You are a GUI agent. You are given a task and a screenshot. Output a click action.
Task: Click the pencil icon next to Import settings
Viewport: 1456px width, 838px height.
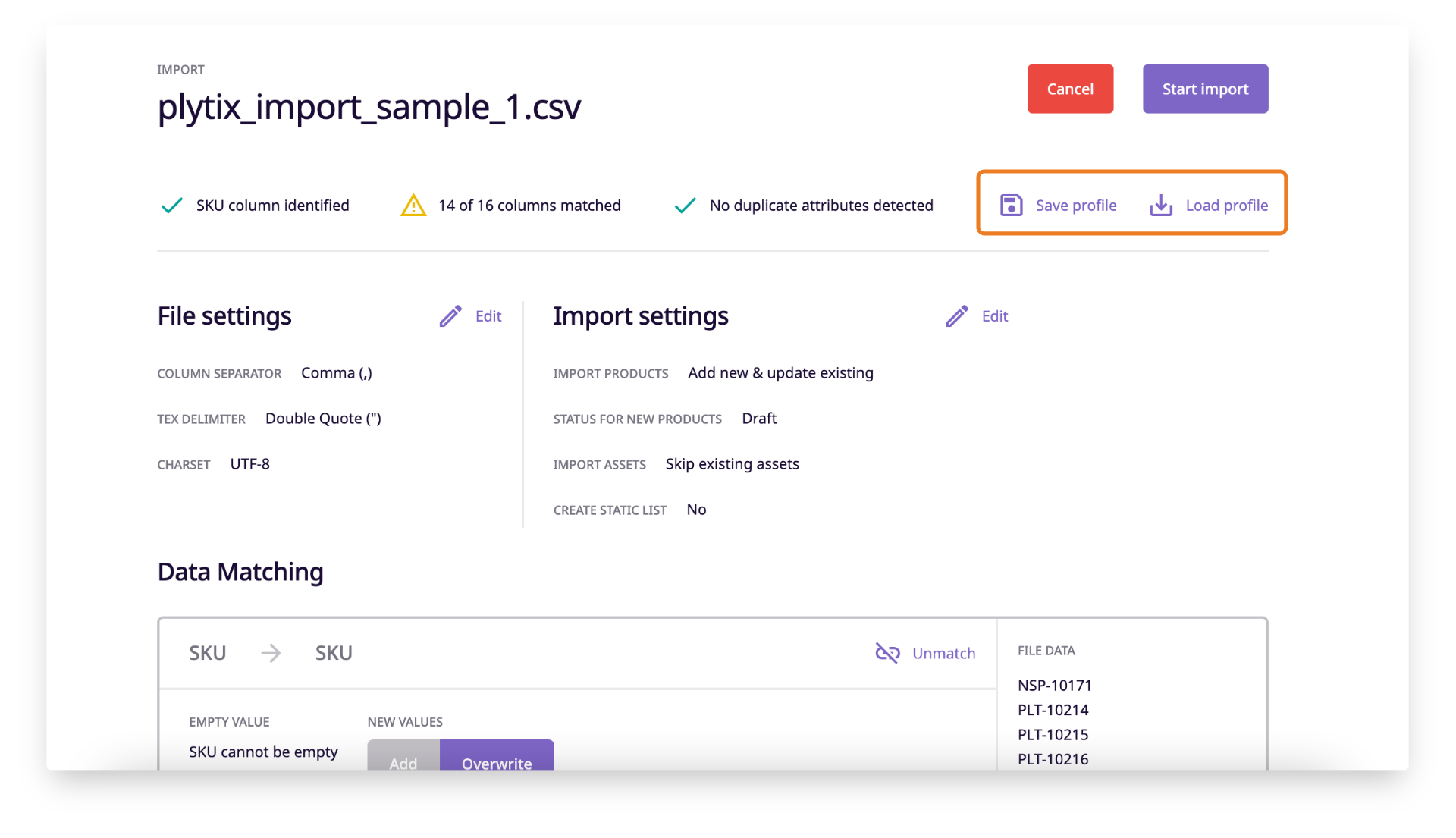point(957,316)
